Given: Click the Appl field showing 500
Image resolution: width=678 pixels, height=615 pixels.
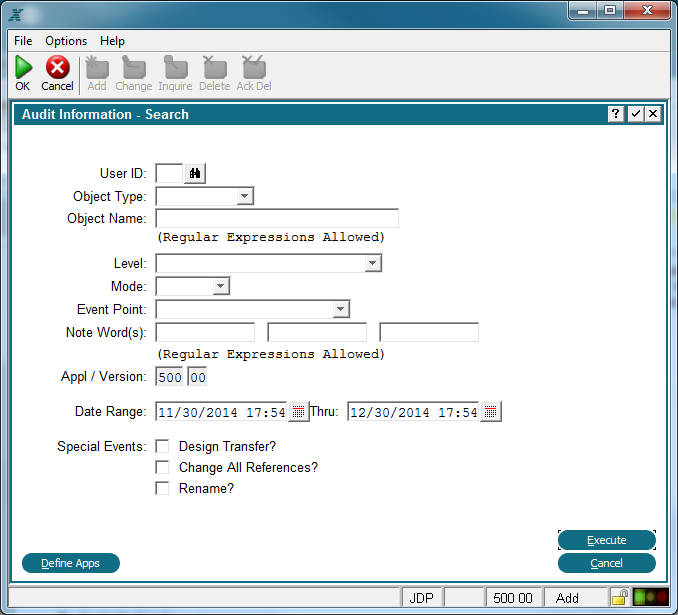Looking at the screenshot, I should click(x=170, y=377).
